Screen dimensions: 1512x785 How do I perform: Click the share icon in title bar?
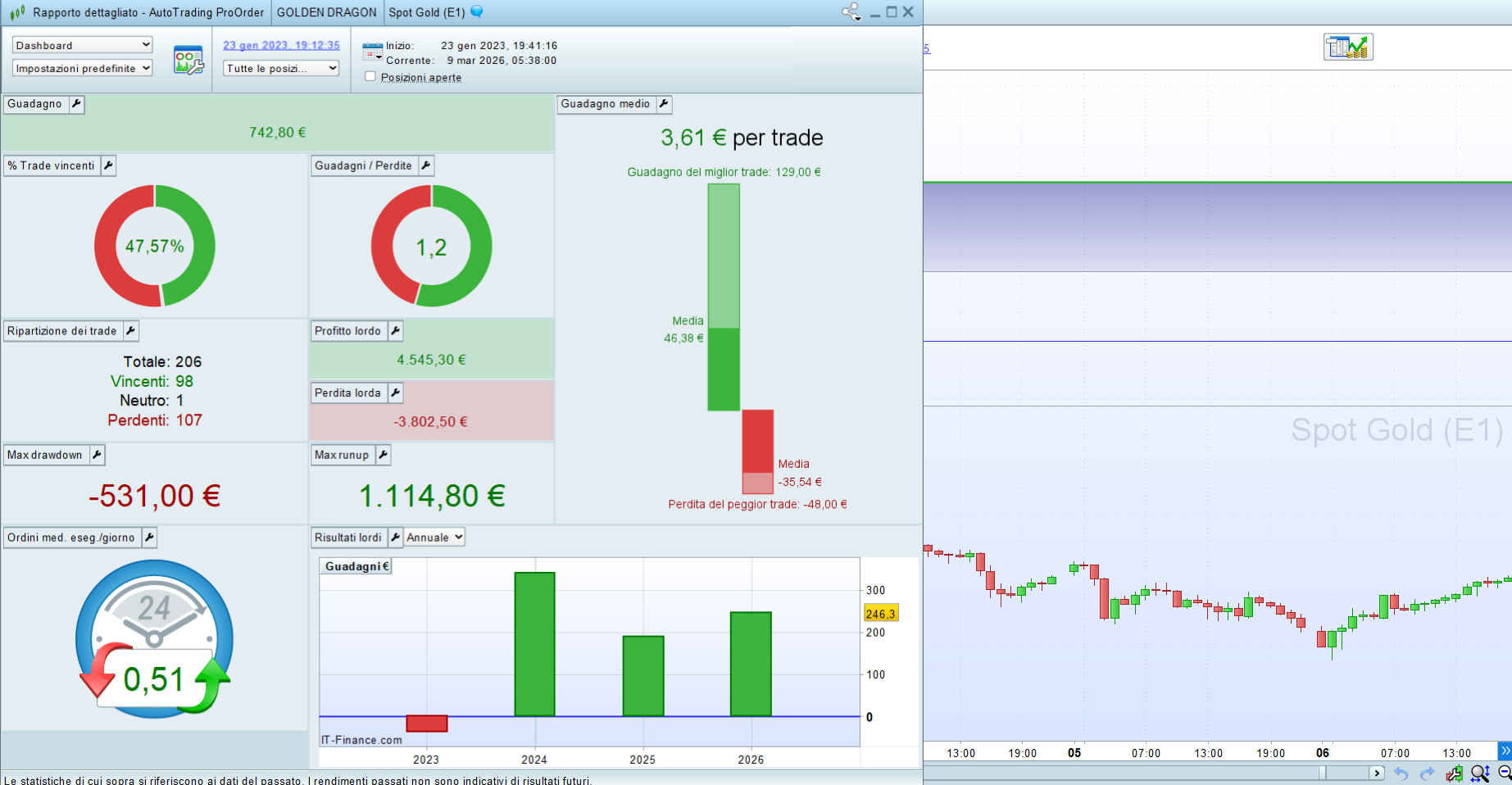(851, 12)
